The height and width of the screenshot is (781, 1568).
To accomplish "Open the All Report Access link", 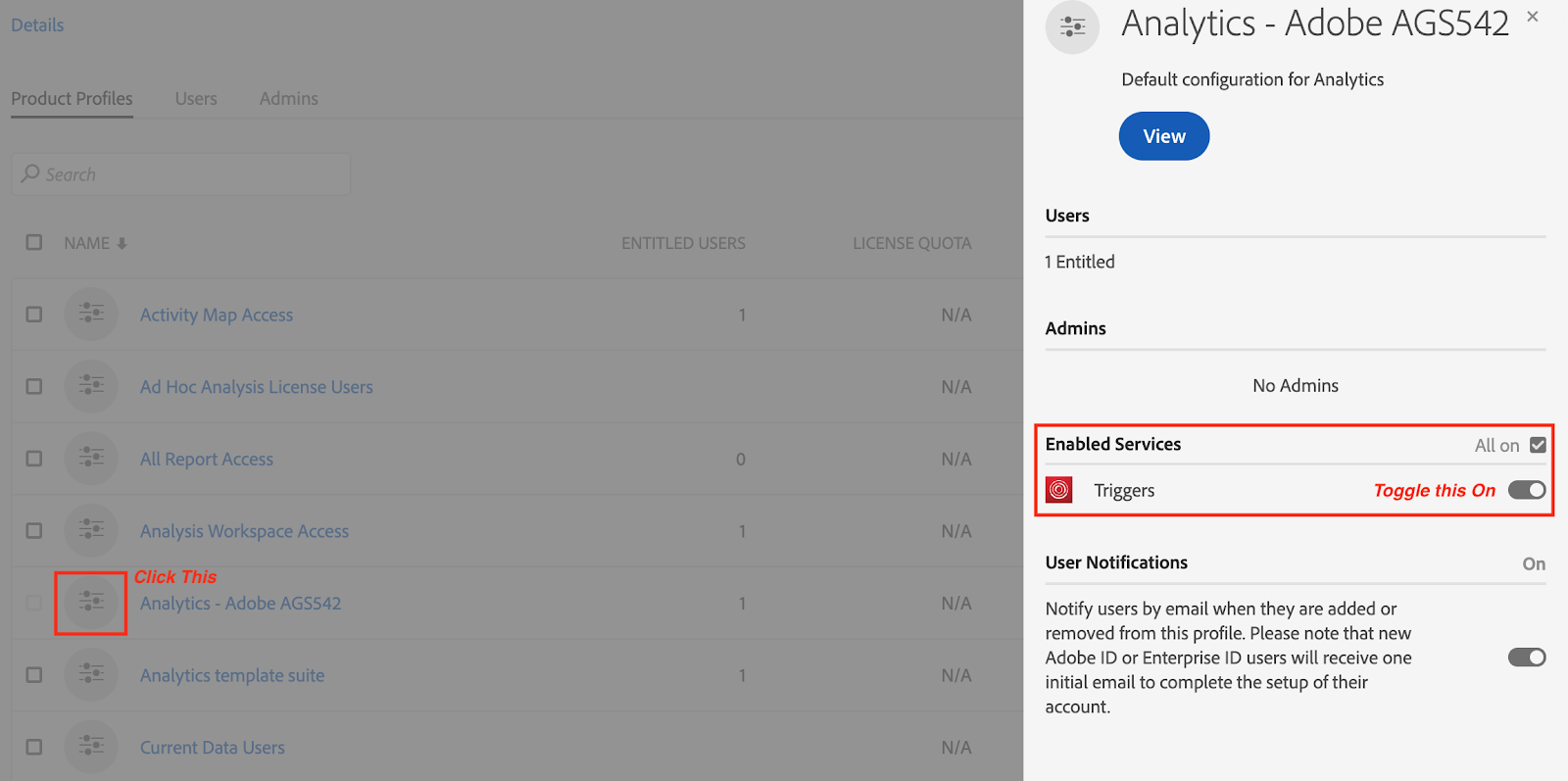I will (207, 459).
